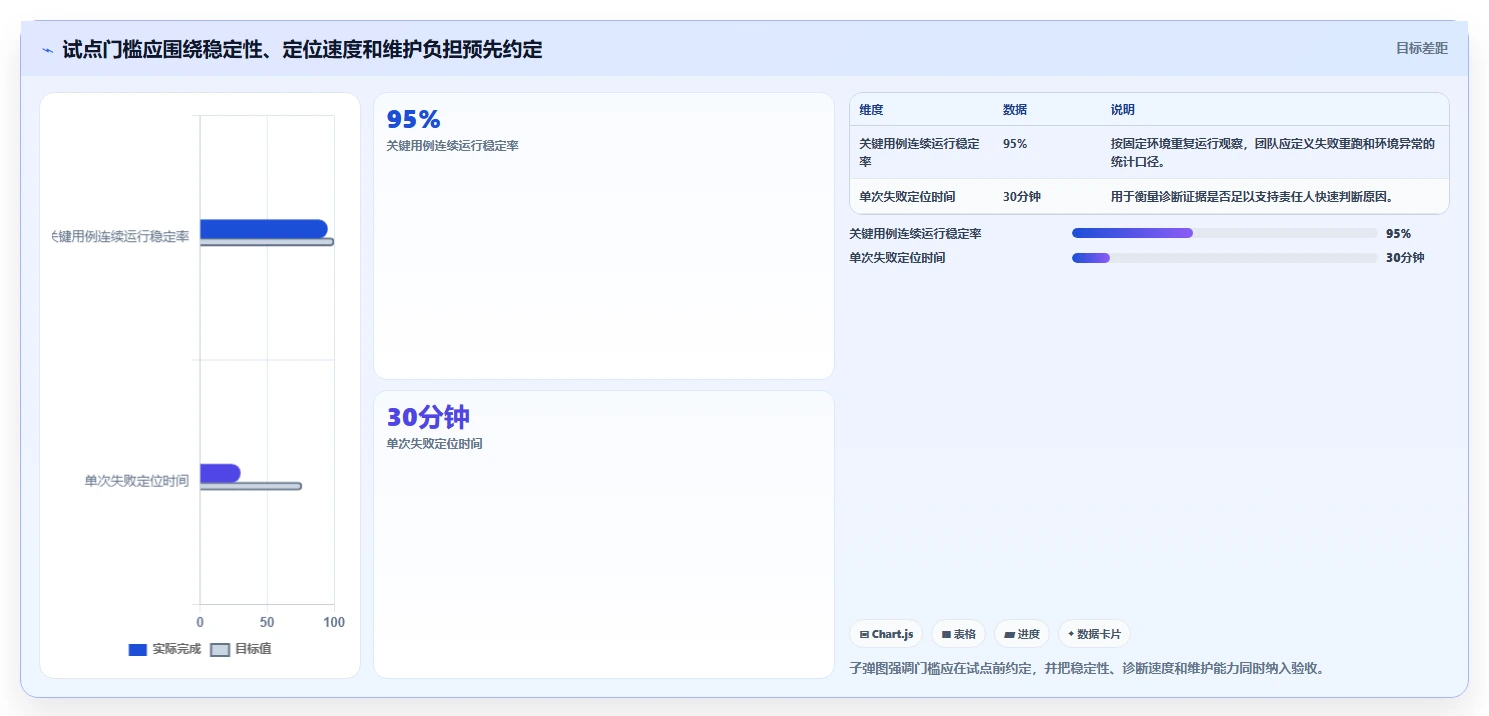
Task: Click the 数据 column header
Action: [1015, 110]
